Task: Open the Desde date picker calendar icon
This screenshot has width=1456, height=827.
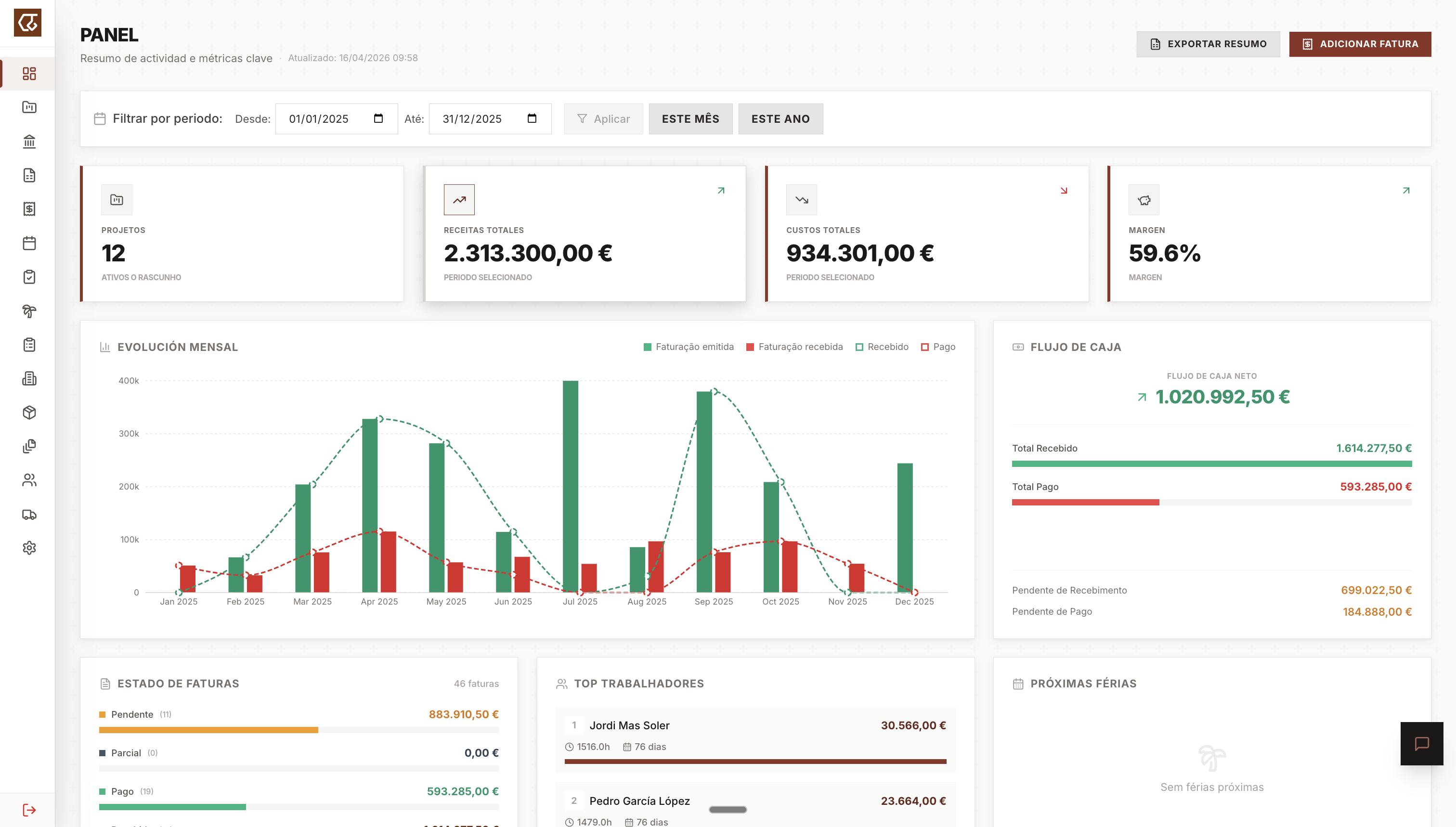Action: tap(378, 119)
